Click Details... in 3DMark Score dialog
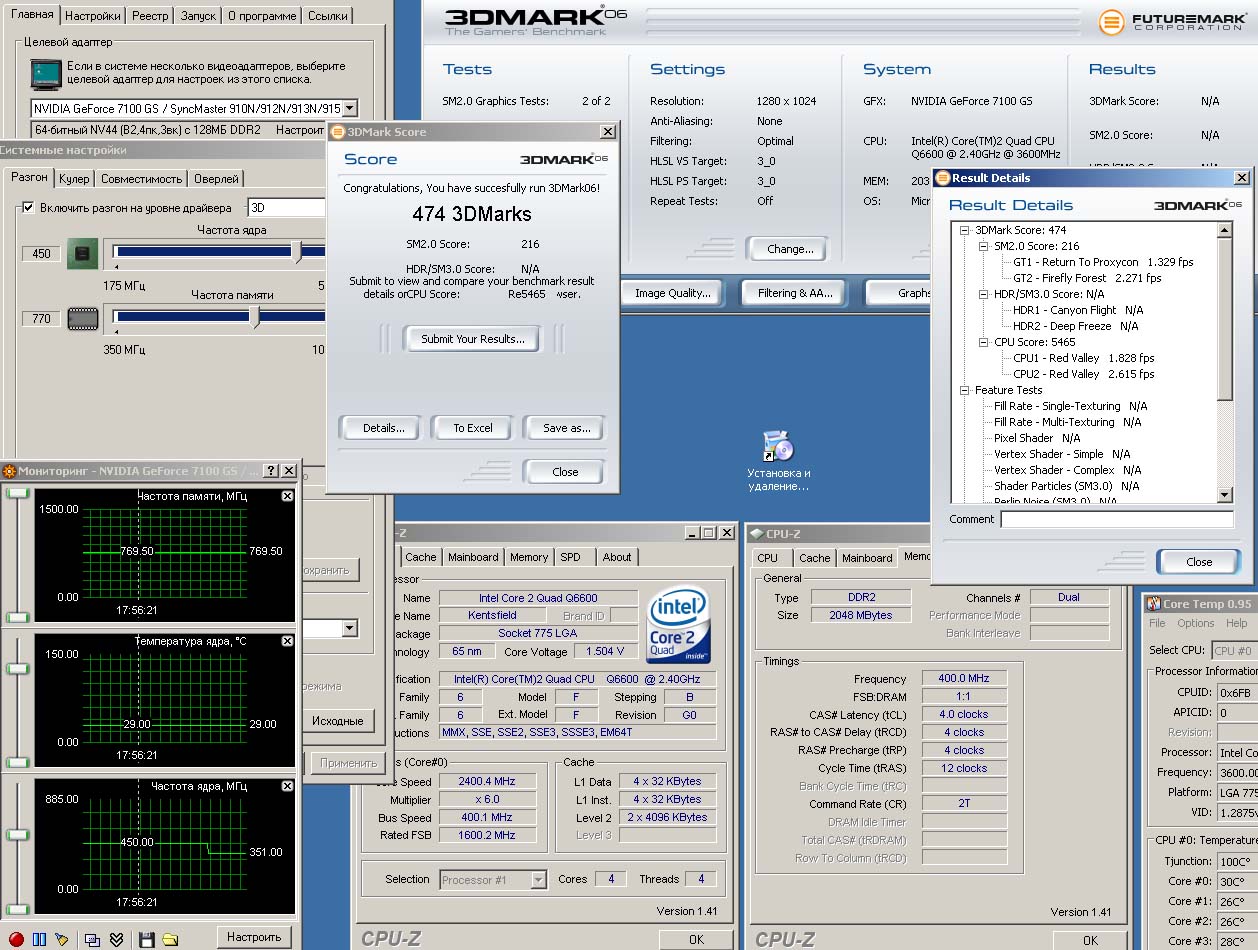 [x=384, y=428]
